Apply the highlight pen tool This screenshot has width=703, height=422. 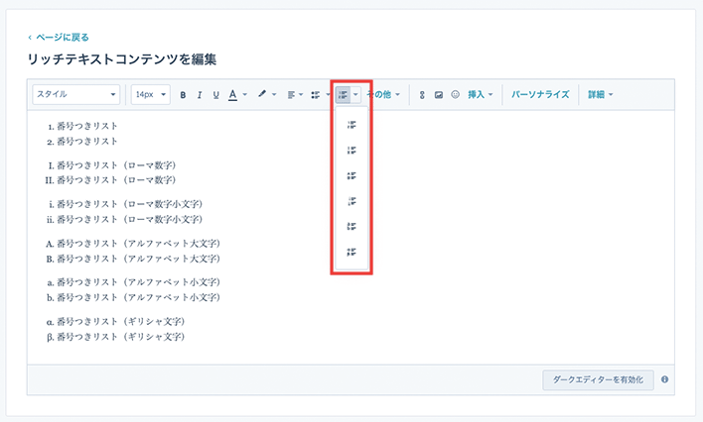[262, 94]
